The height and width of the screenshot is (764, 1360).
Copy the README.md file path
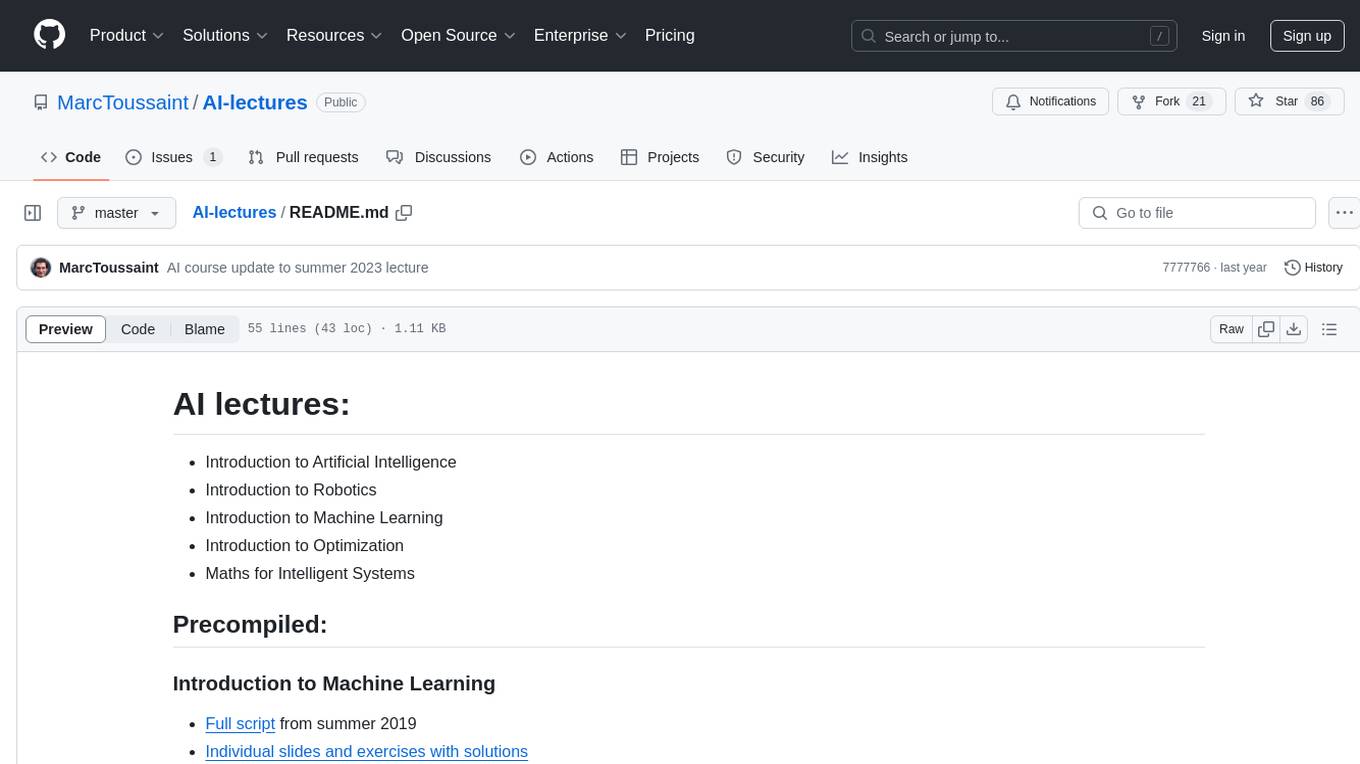[x=404, y=213]
